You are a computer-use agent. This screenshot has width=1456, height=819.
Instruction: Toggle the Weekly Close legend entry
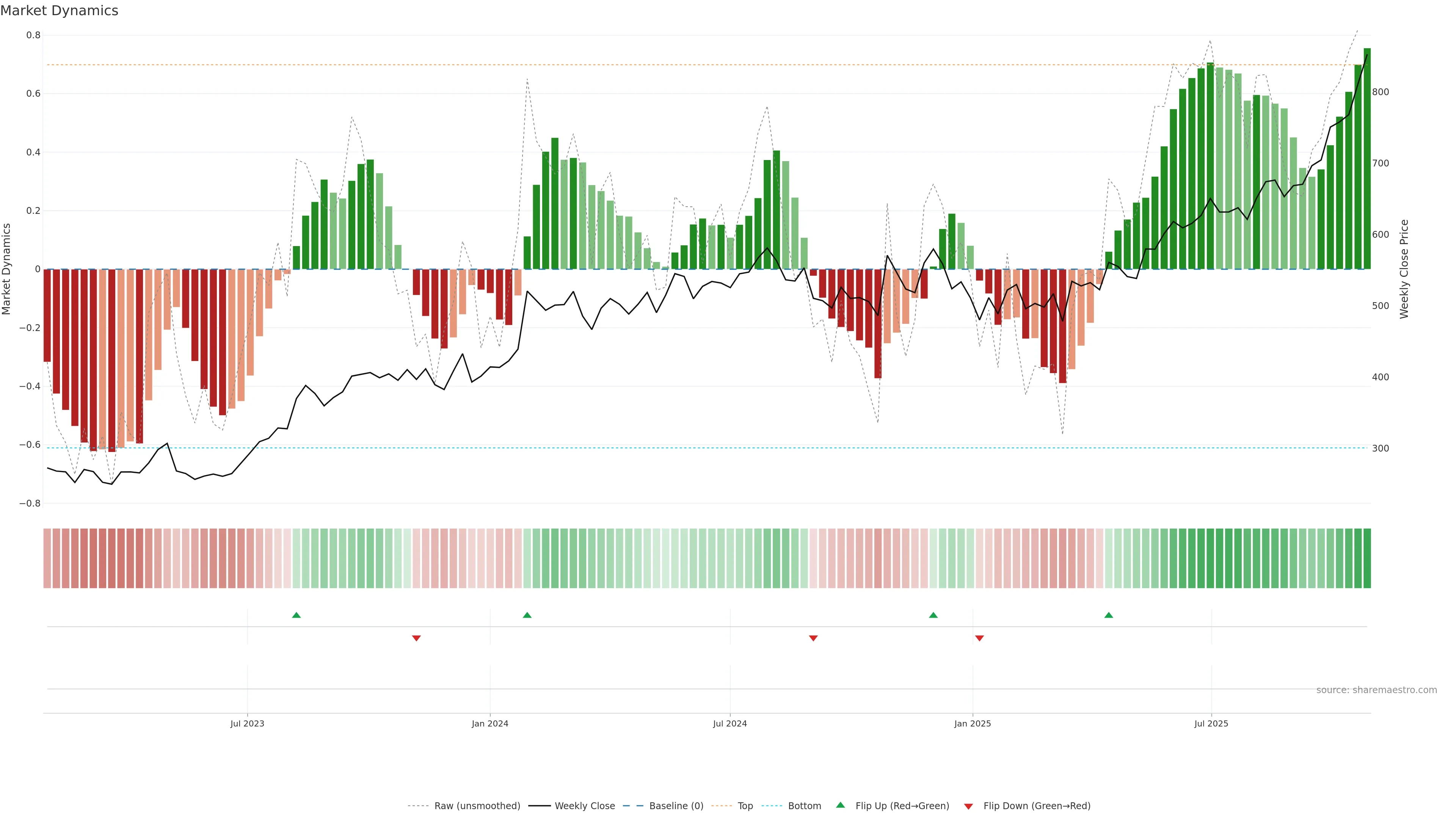click(584, 806)
